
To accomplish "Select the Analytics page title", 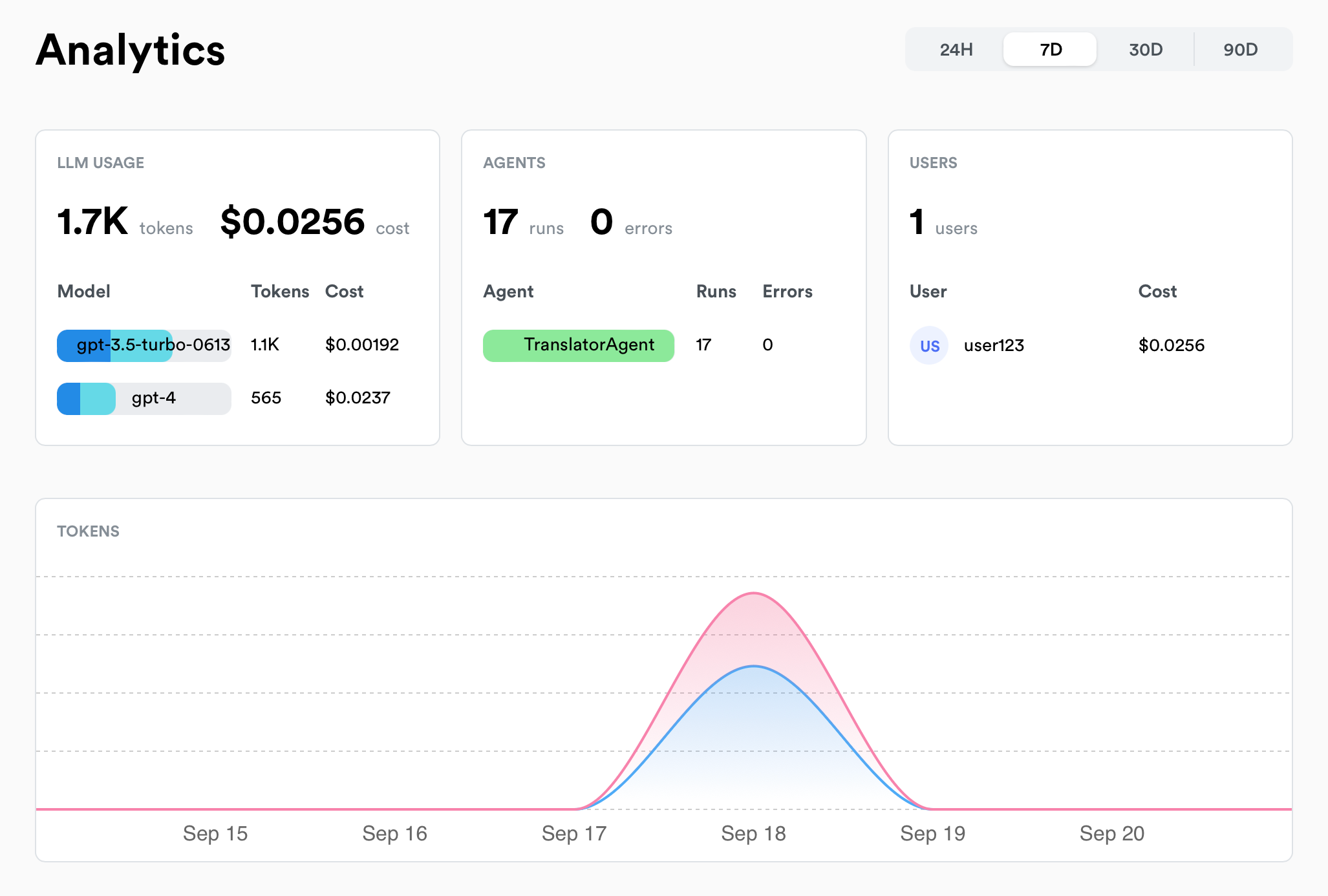I will point(129,50).
